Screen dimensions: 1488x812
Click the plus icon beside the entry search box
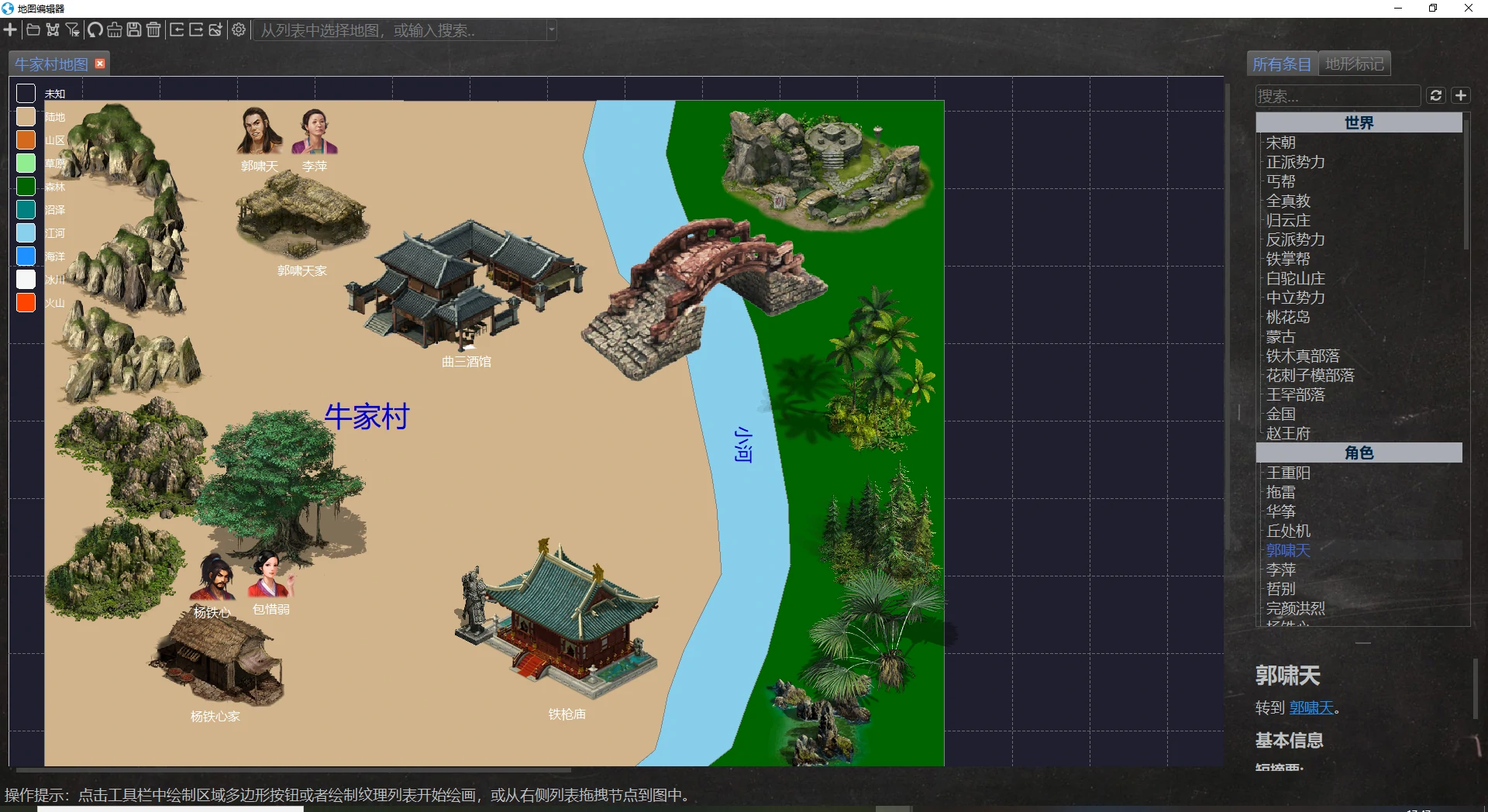click(1461, 95)
